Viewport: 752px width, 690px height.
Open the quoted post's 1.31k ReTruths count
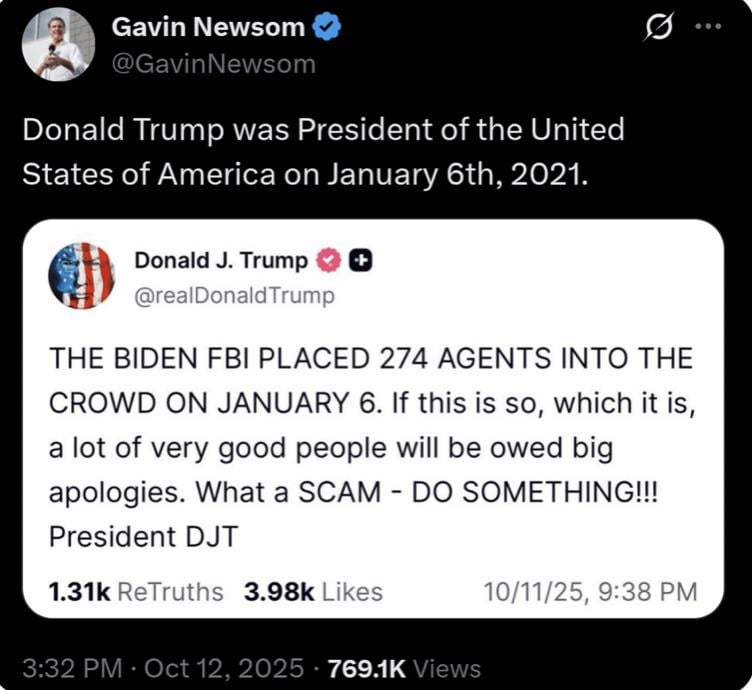(136, 592)
